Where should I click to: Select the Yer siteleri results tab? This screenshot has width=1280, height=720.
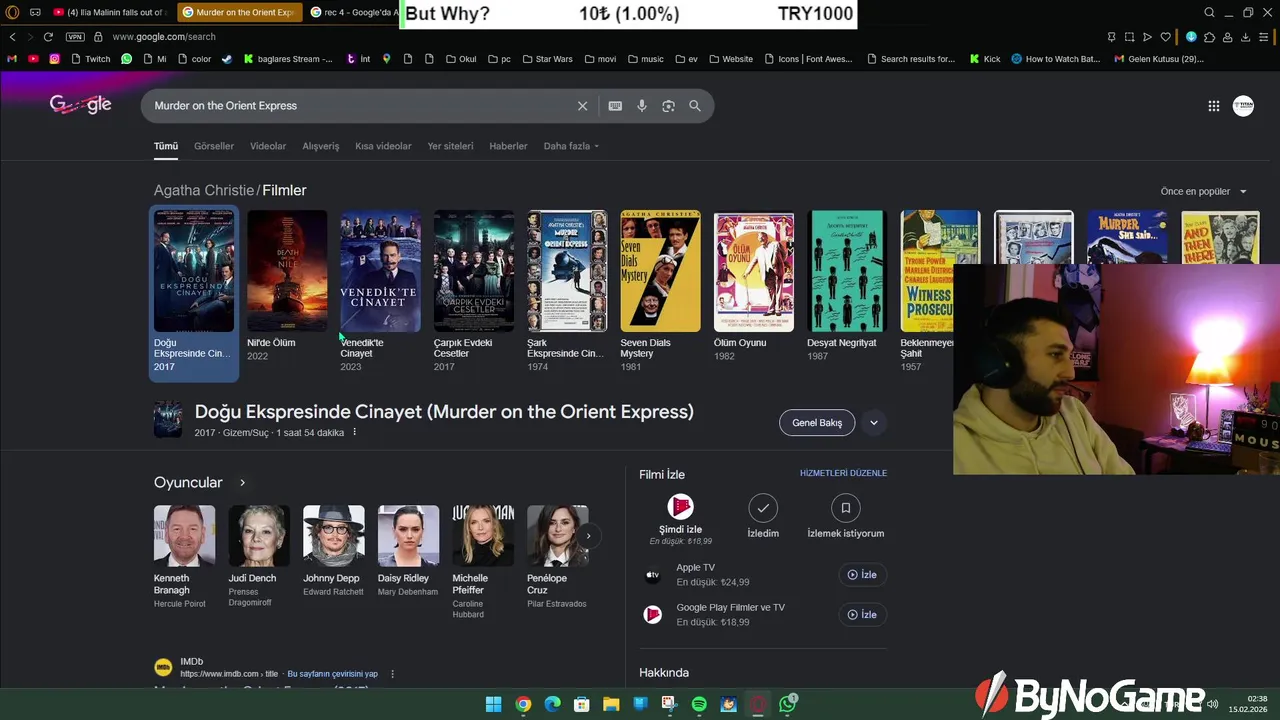click(x=450, y=146)
